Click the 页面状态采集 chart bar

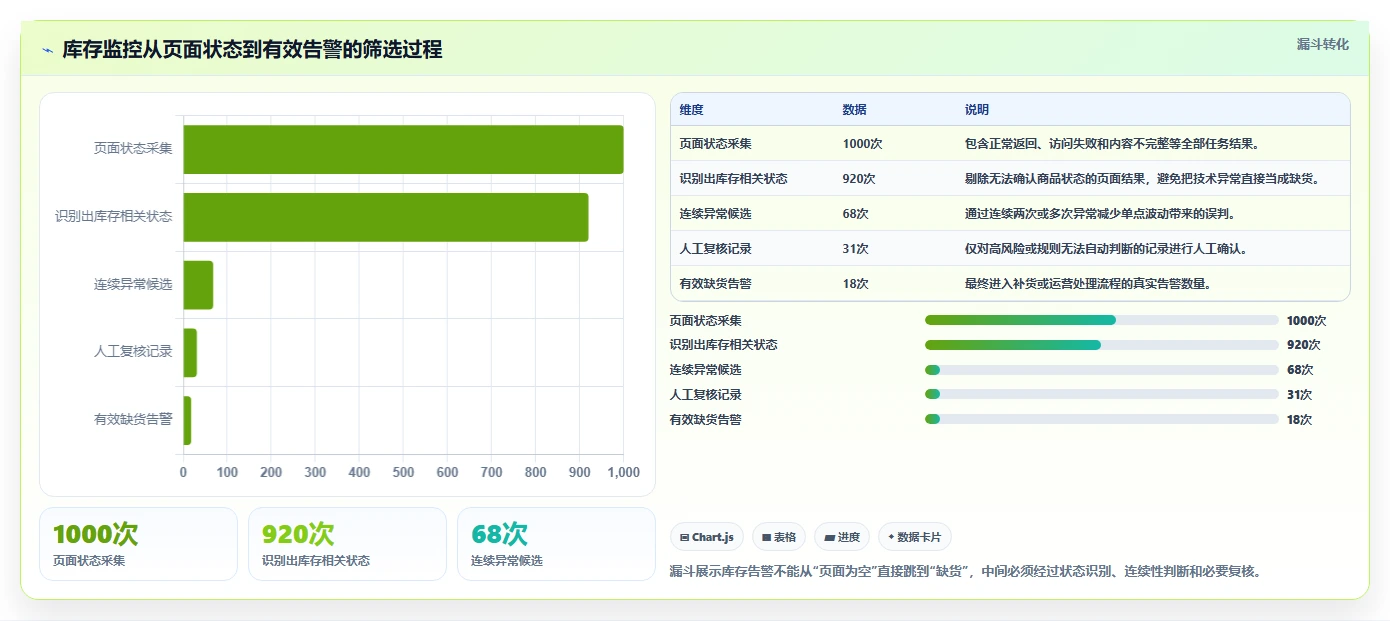[x=403, y=149]
